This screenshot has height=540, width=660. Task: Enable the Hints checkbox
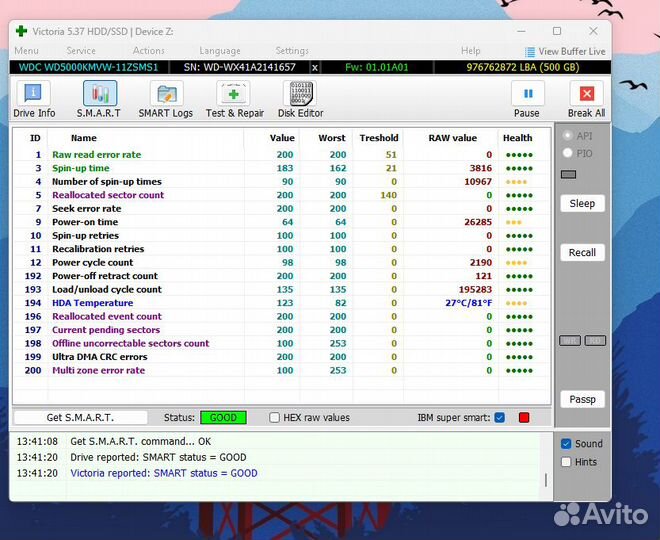coord(566,462)
